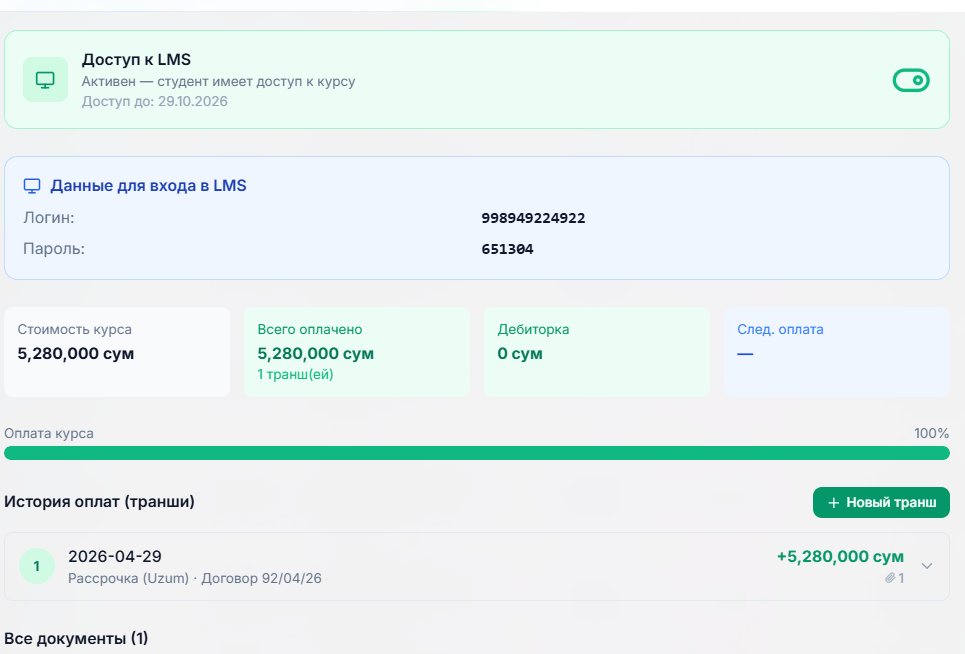Click the monitor icon in LMS access card

click(x=46, y=79)
